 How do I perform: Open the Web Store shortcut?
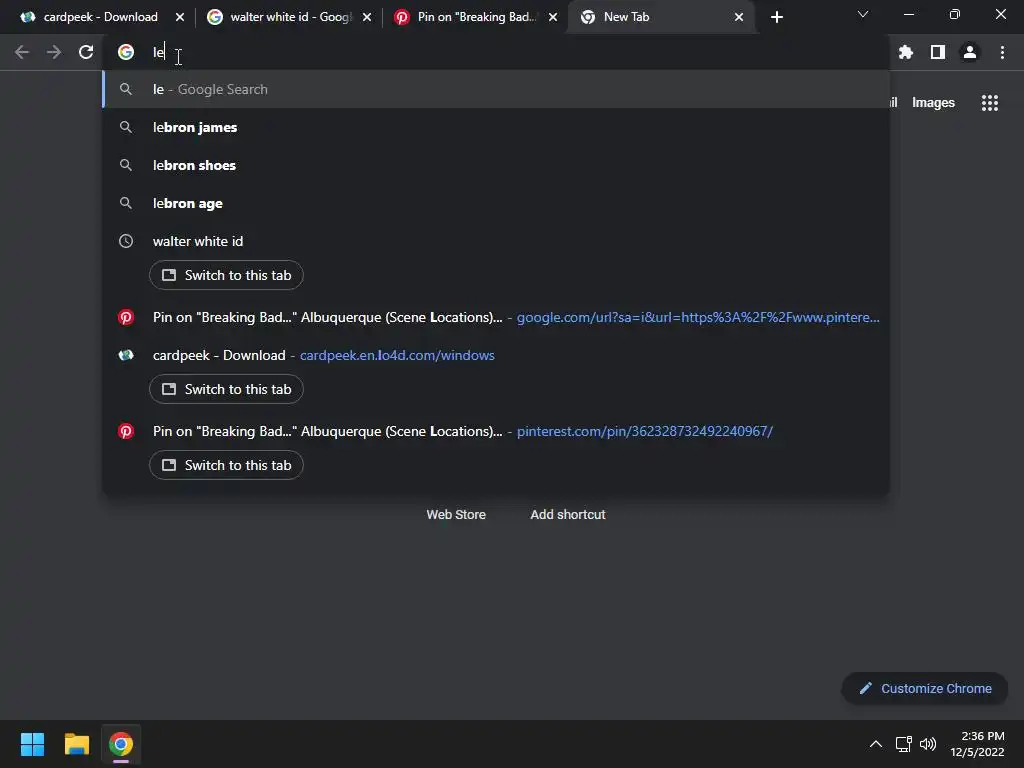point(456,515)
